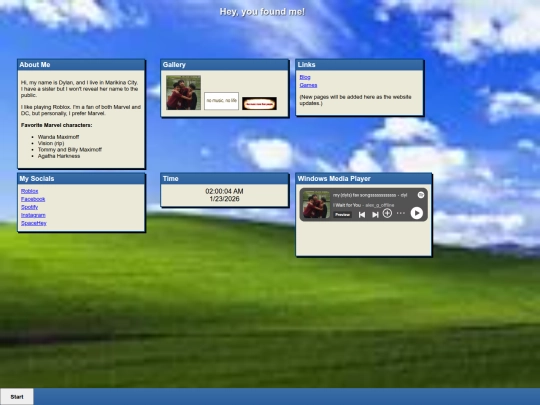540x405 pixels.
Task: Click the 1/23/2026 date text
Action: click(224, 199)
